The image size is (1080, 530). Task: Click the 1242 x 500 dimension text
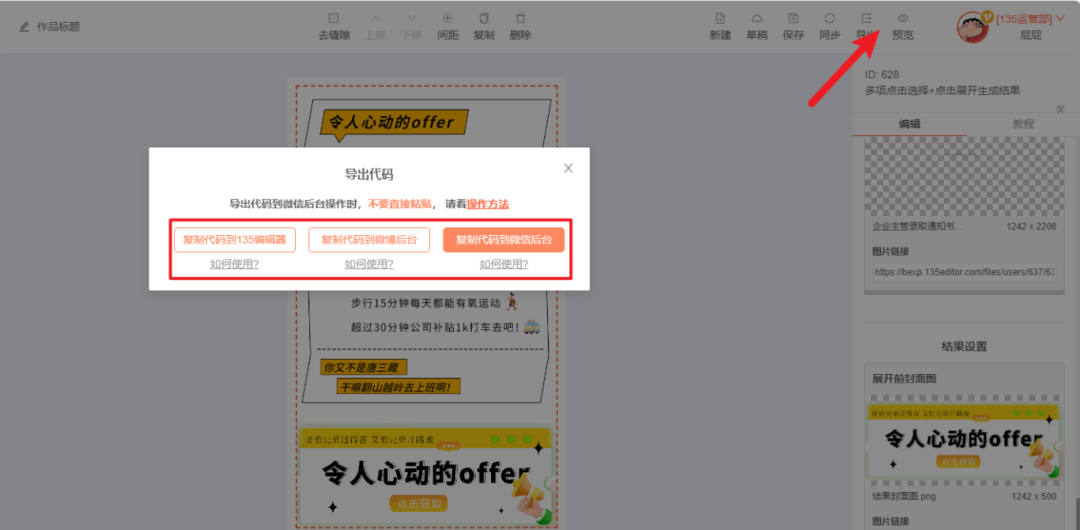[1034, 496]
